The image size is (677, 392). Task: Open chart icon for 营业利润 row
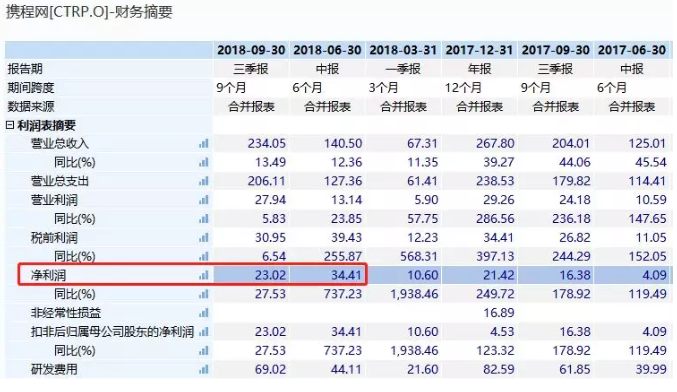pos(203,200)
